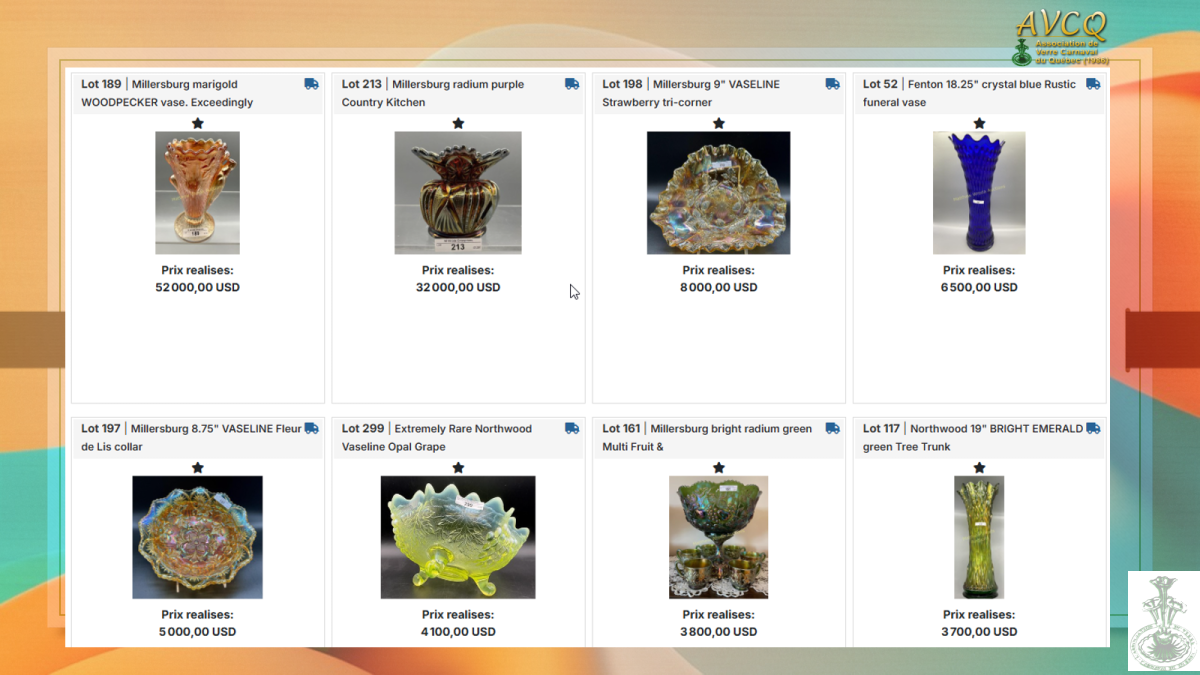Viewport: 1200px width, 675px height.
Task: Favorite Lot 213 with its star icon
Action: point(458,123)
